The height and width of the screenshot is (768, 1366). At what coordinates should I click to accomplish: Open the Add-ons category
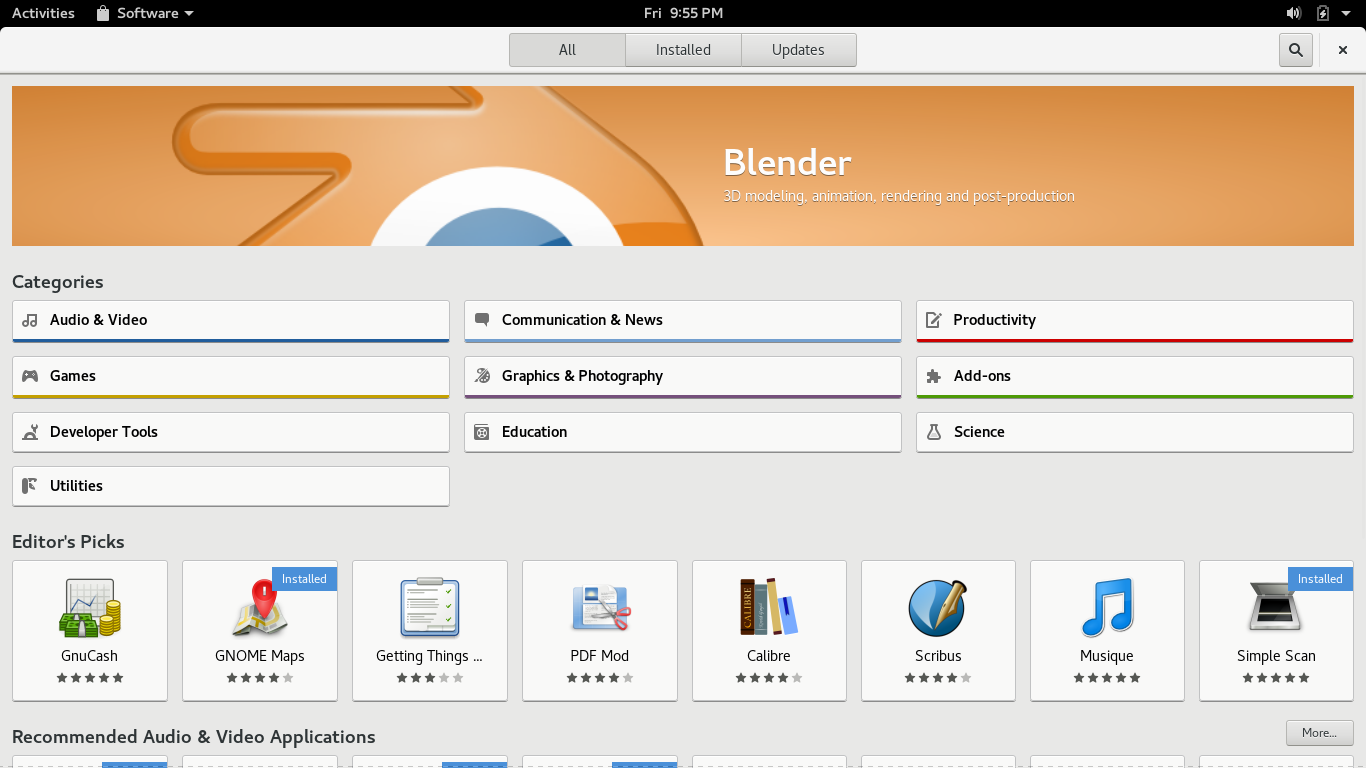(x=1135, y=377)
